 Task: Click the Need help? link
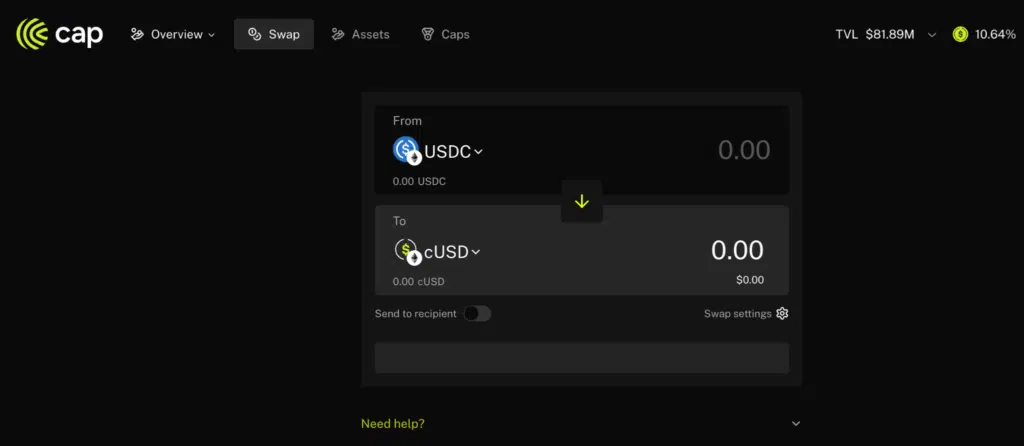coord(392,424)
